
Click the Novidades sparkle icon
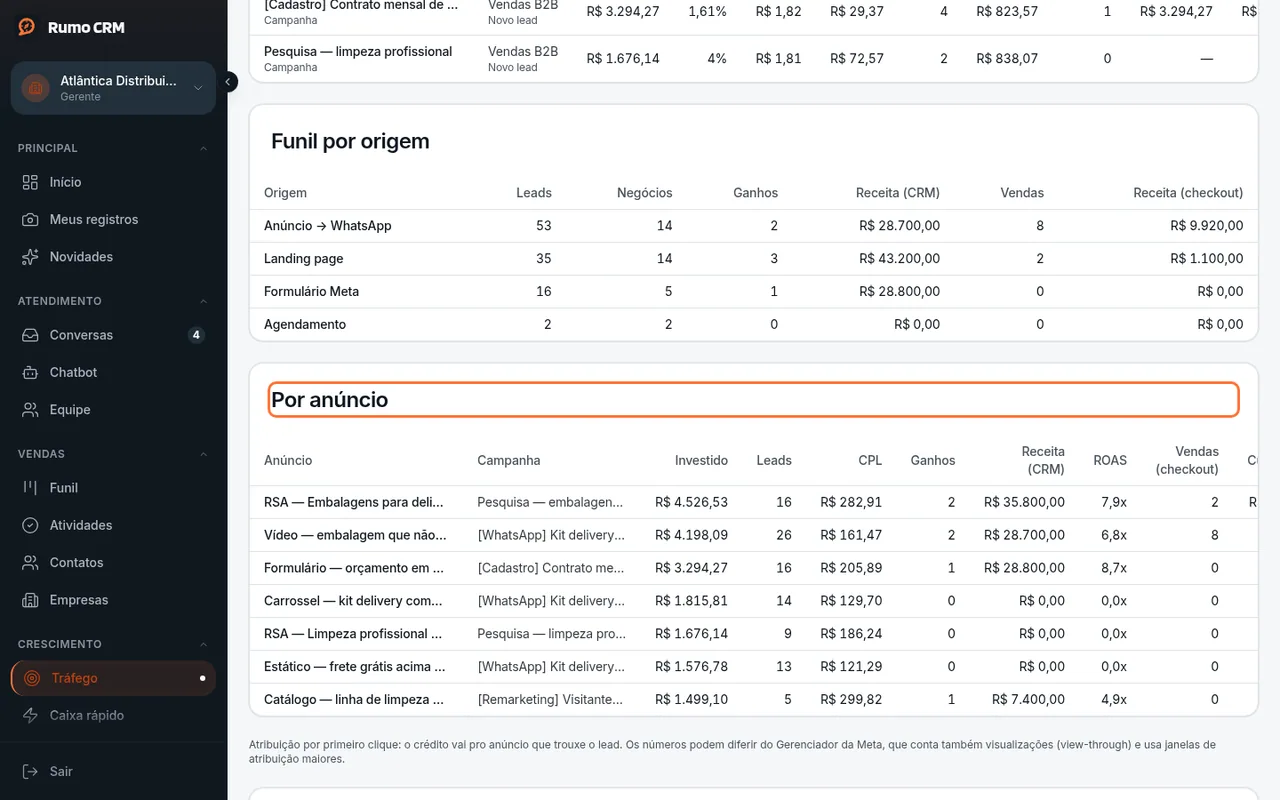31,257
